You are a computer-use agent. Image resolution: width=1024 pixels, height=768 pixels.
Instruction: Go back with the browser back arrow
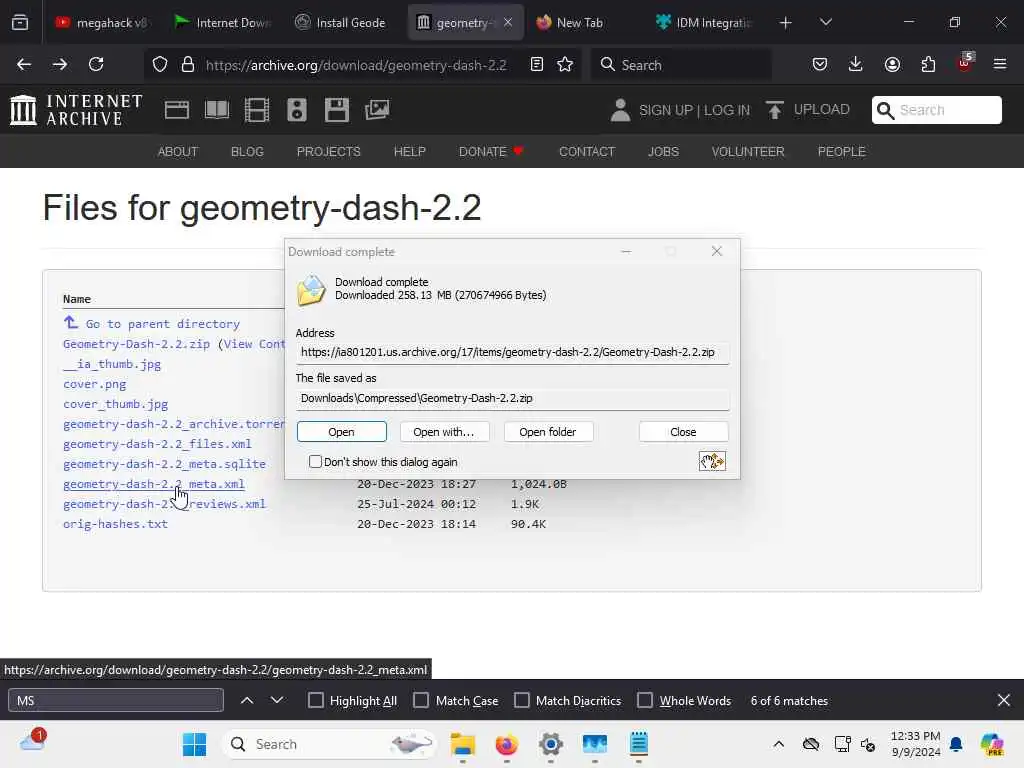click(24, 65)
